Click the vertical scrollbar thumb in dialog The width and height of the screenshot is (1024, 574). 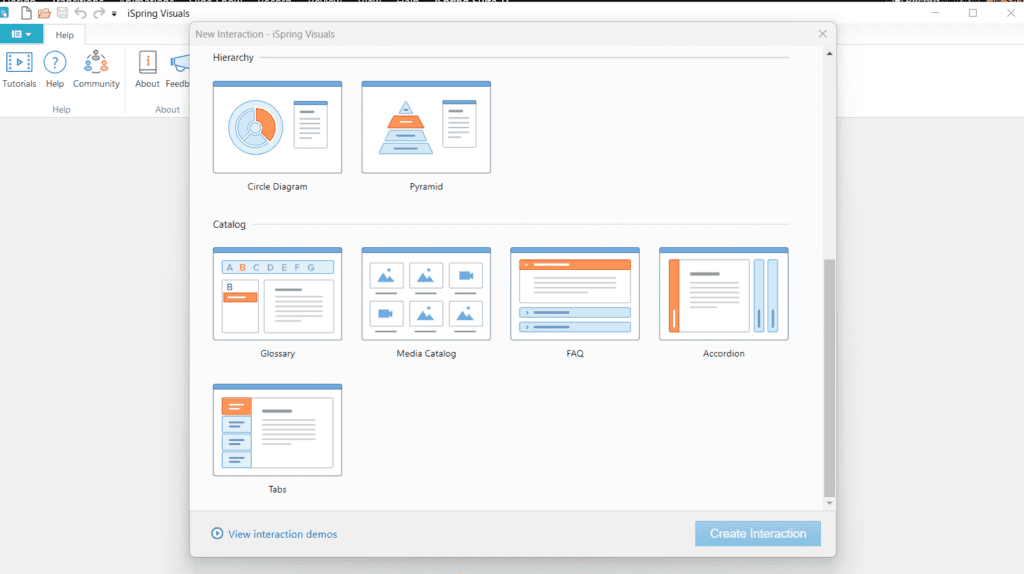point(829,378)
